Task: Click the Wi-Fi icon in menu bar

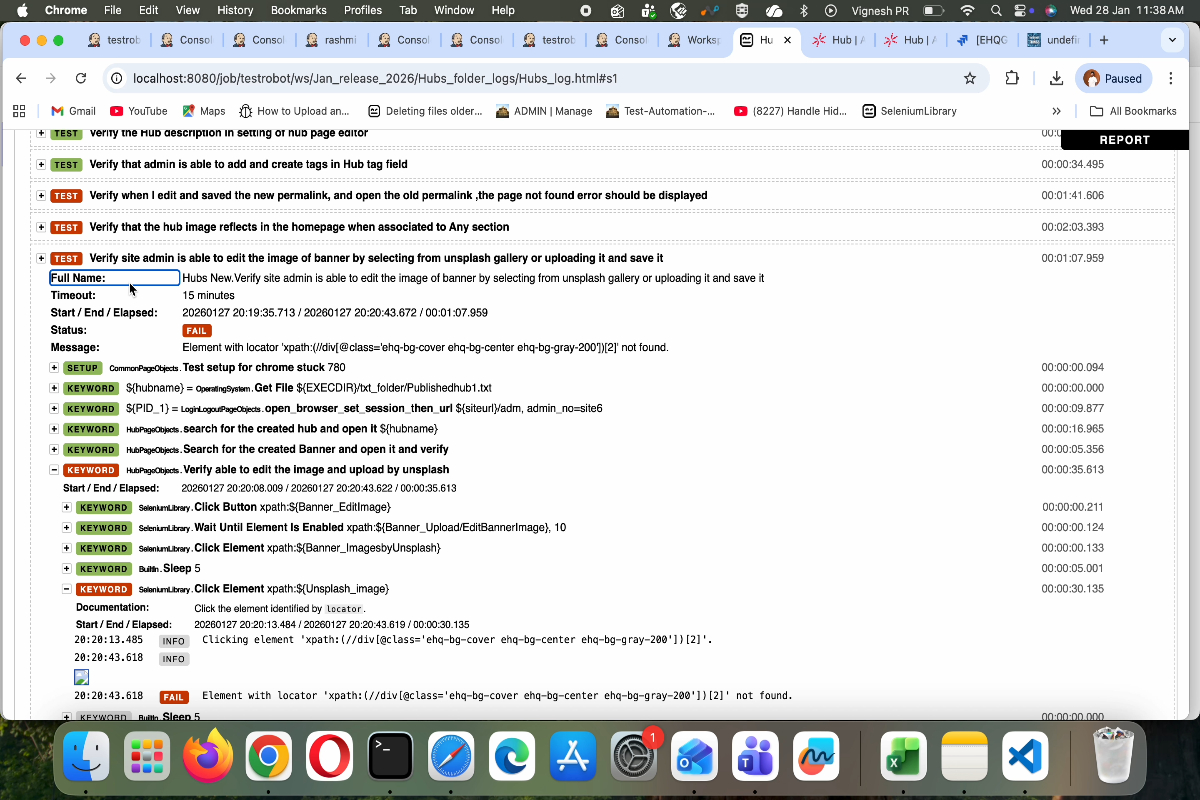Action: coord(966,10)
